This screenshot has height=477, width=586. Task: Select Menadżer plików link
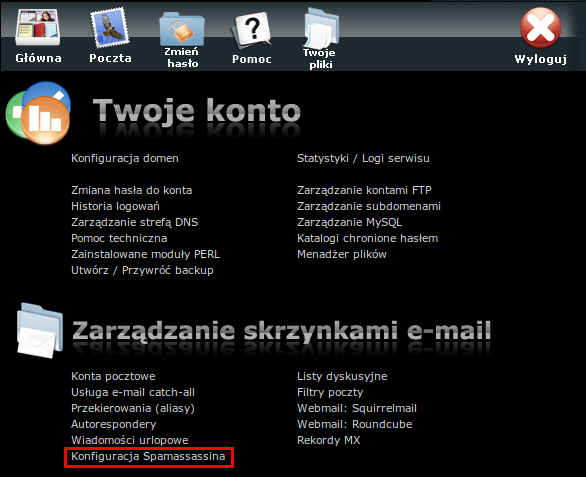point(342,254)
